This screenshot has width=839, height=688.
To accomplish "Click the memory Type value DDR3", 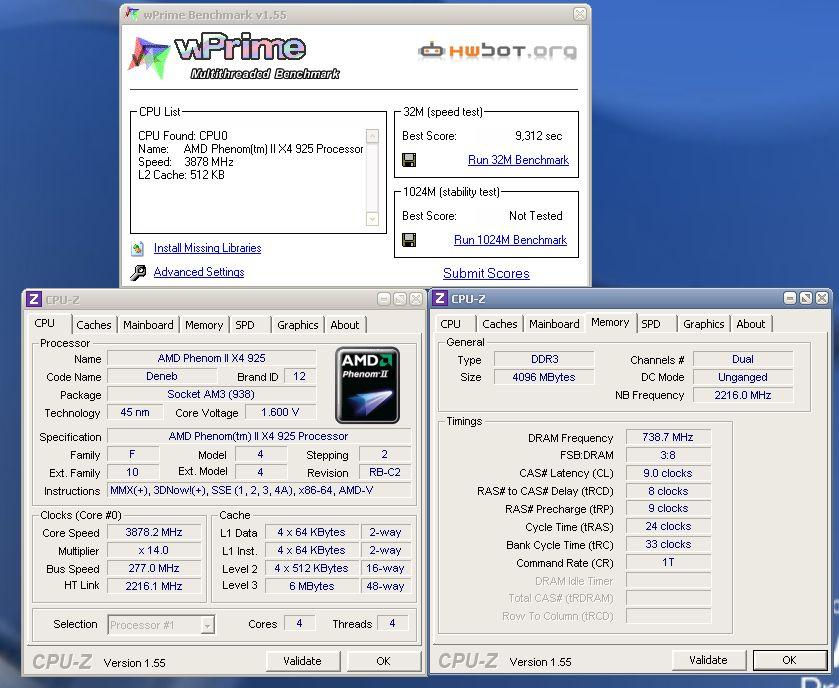I will point(544,359).
